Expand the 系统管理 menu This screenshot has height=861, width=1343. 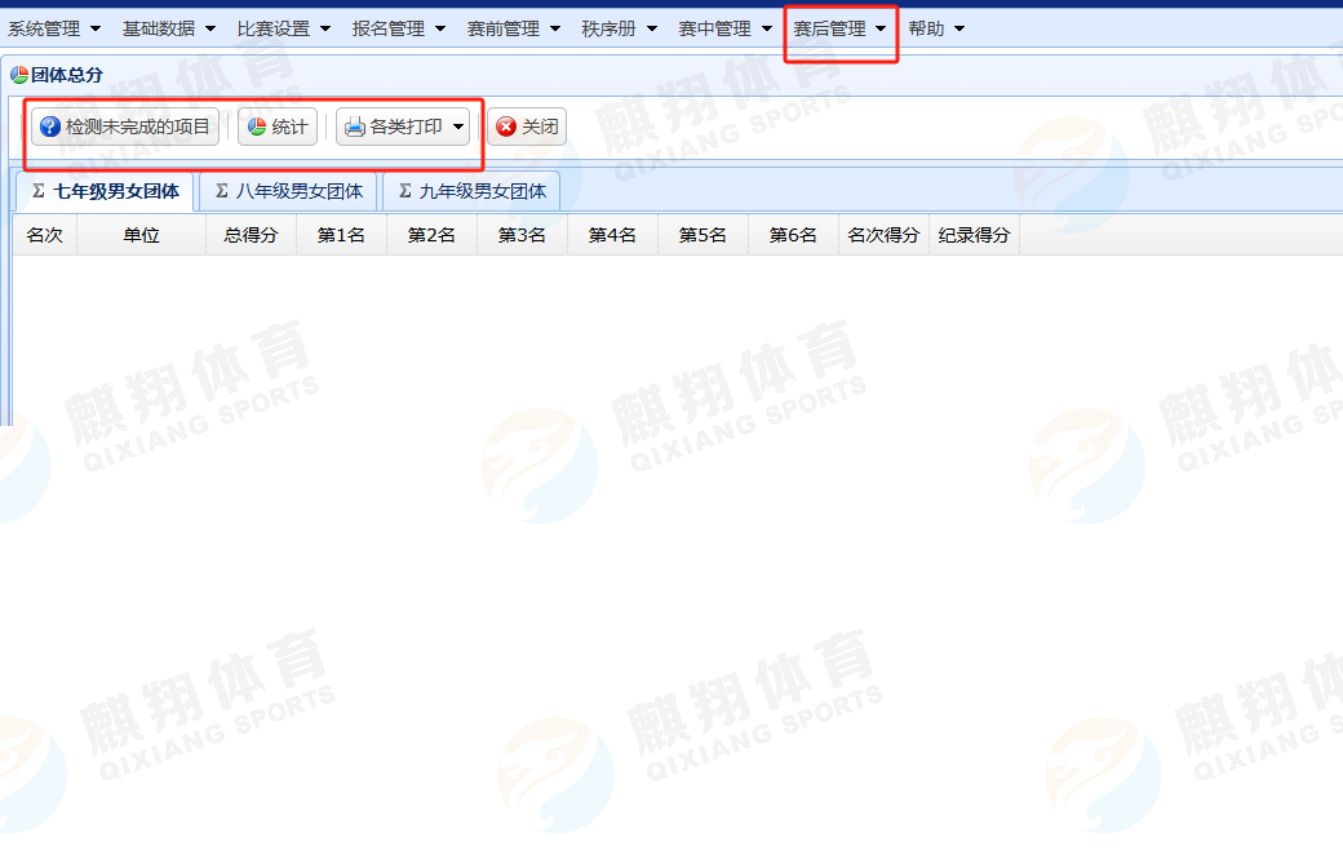coord(54,29)
